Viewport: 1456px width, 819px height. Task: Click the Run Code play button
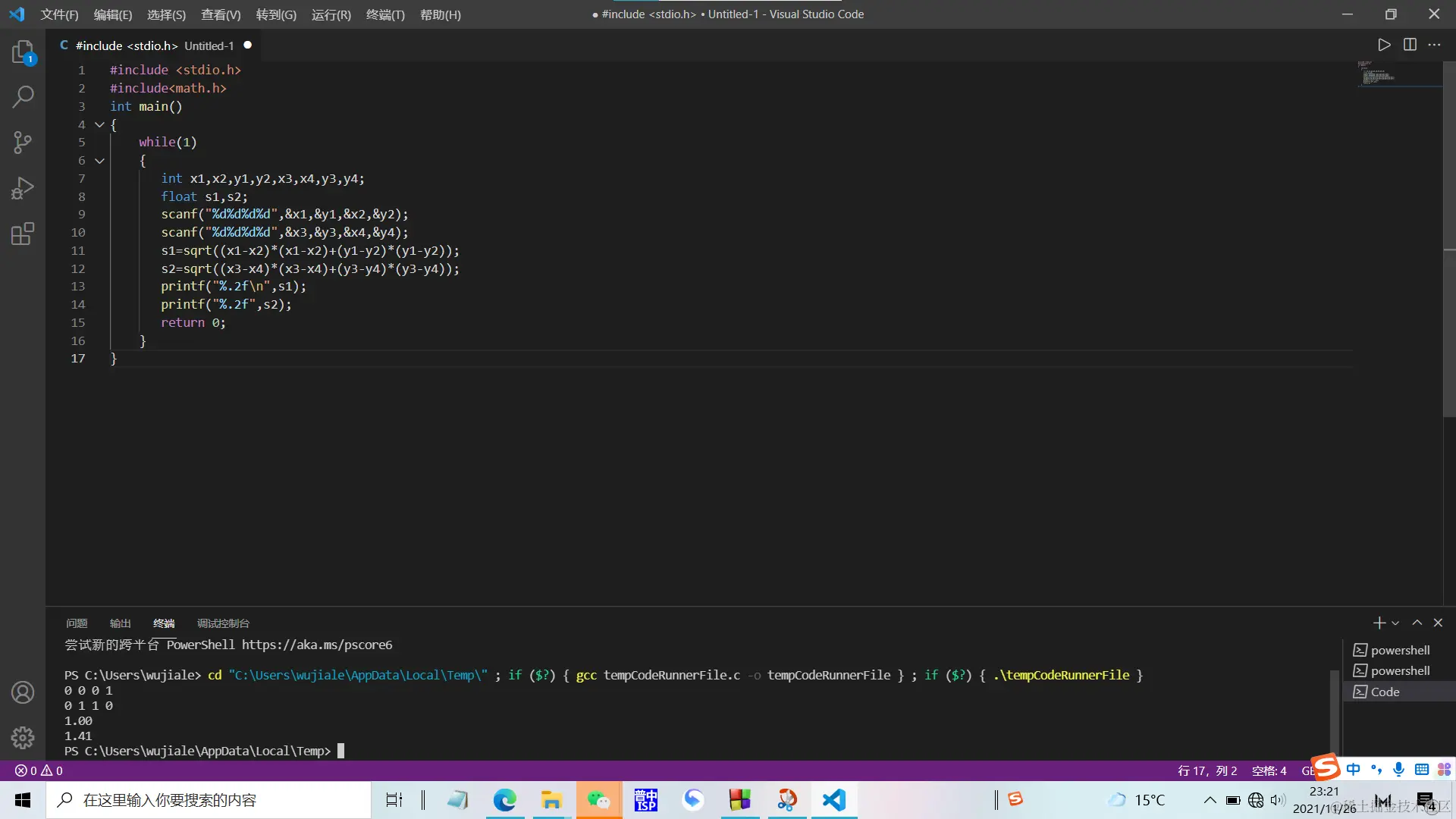tap(1384, 45)
